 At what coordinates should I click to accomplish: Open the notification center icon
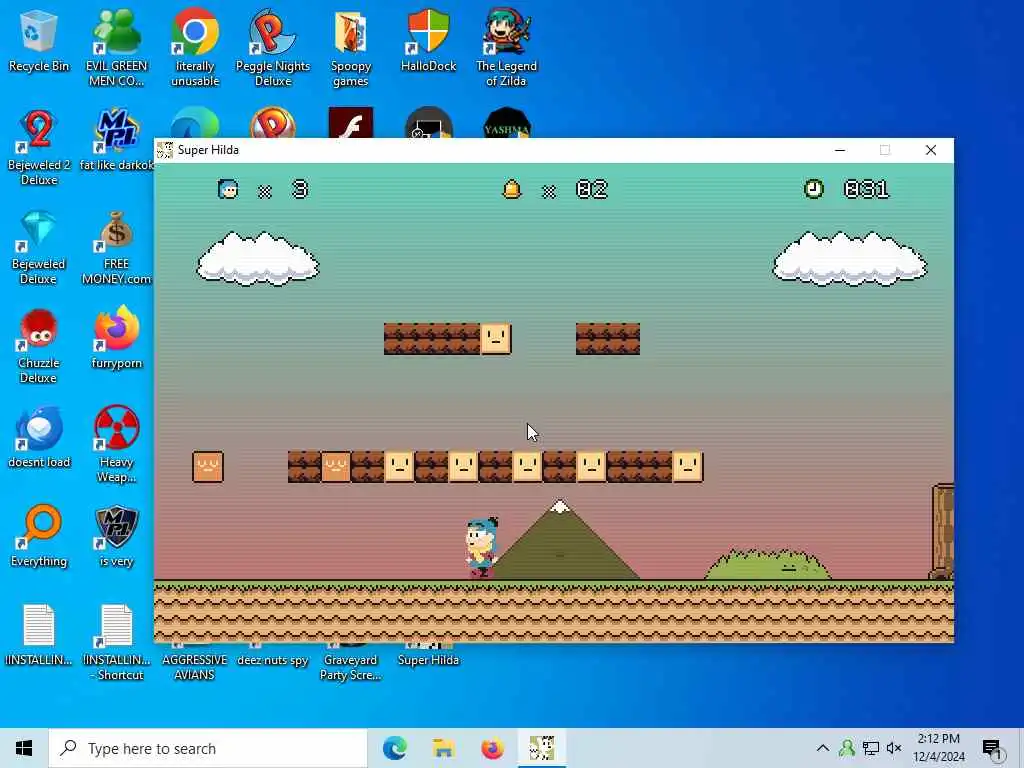pyautogui.click(x=991, y=749)
